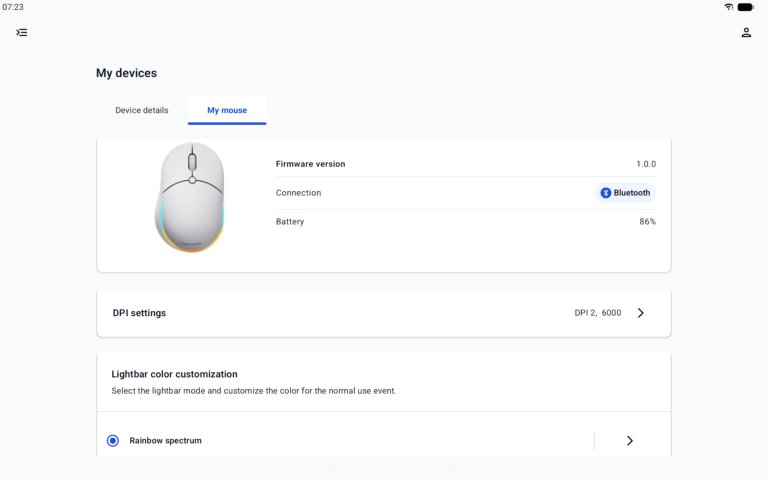Select the Rainbow spectrum radio button
The height and width of the screenshot is (480, 768).
click(x=113, y=440)
